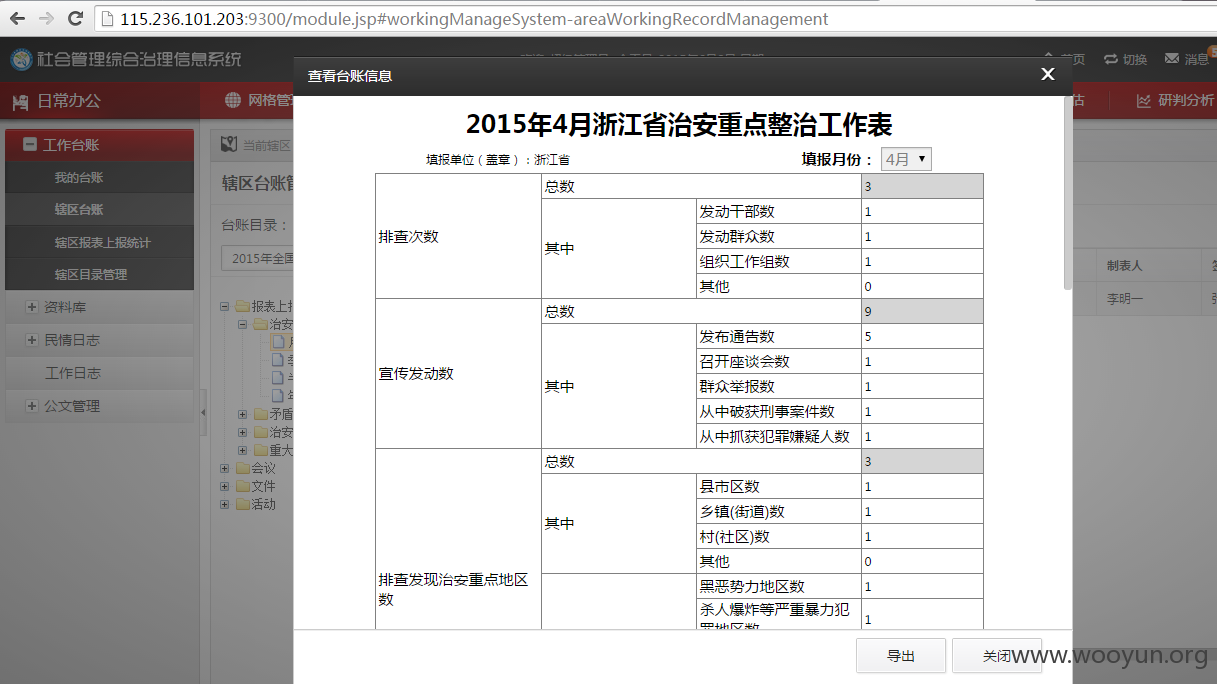Open the 填报月份 4月 dropdown
Viewport: 1217px width, 684px height.
pyautogui.click(x=906, y=159)
